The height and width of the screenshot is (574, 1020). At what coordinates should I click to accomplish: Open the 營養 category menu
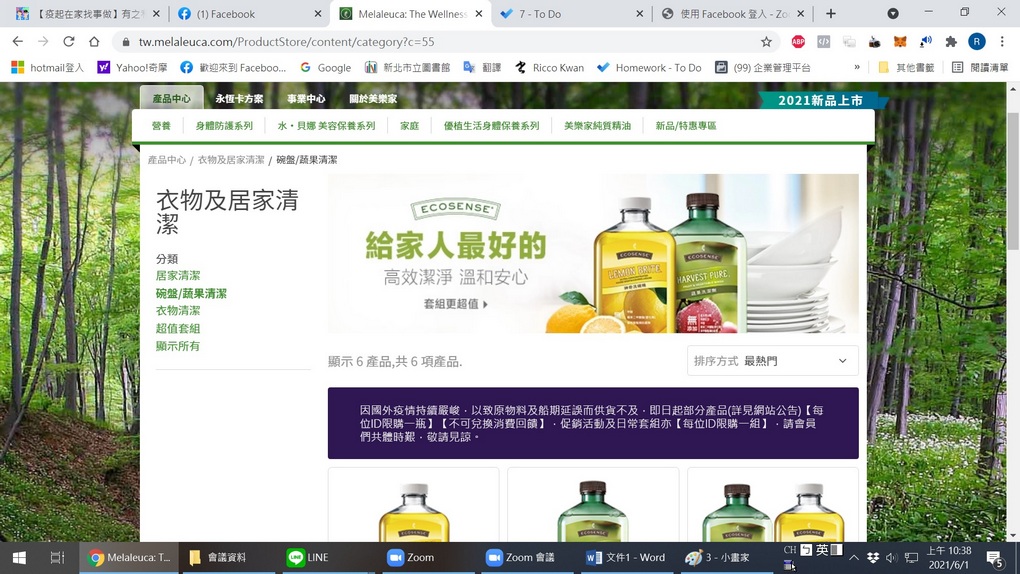(161, 126)
